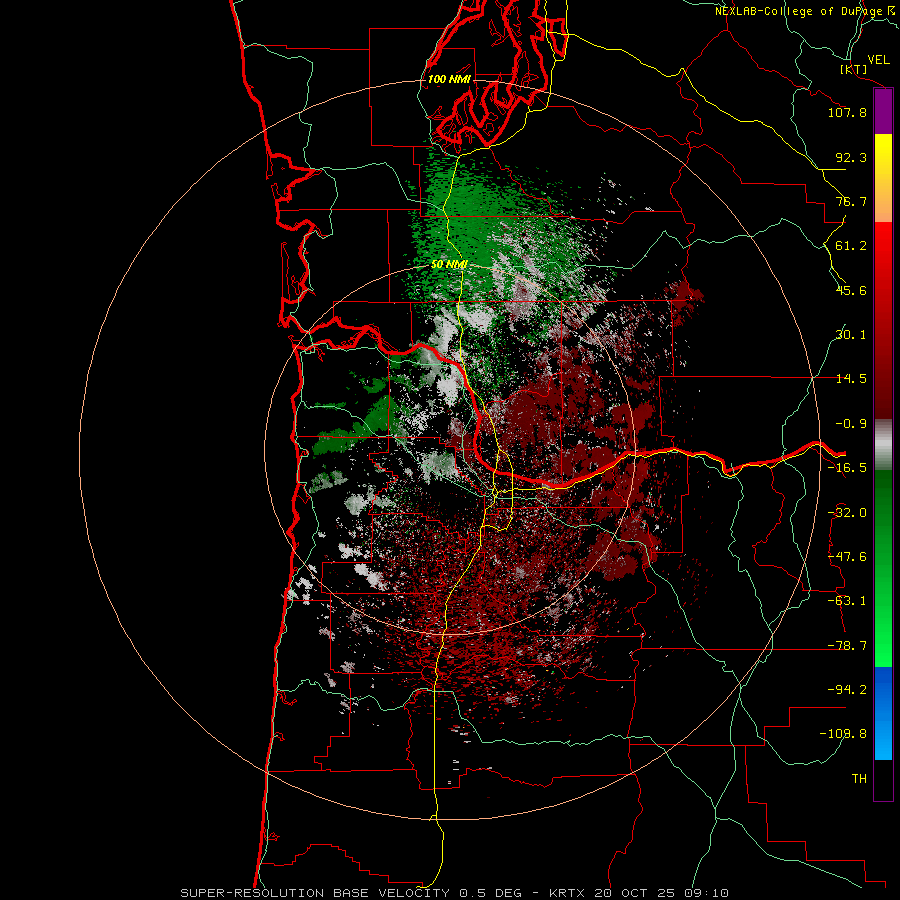
Task: Click the 100 NMI range ring label
Action: click(x=449, y=79)
